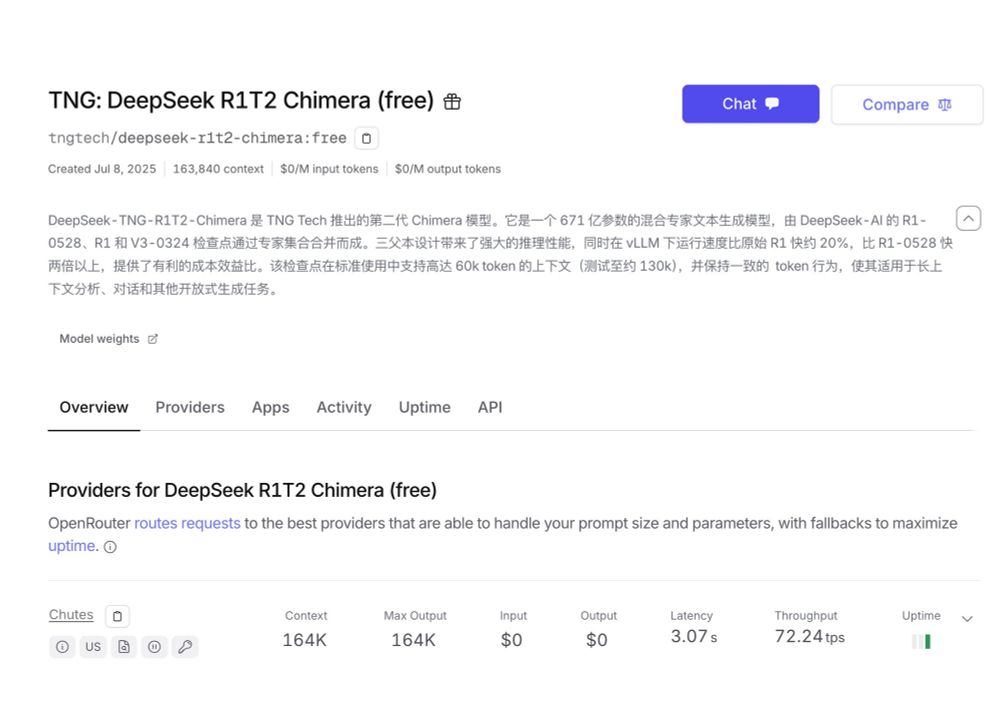The width and height of the screenshot is (1000, 725).
Task: Open the Compare button
Action: [x=906, y=105]
